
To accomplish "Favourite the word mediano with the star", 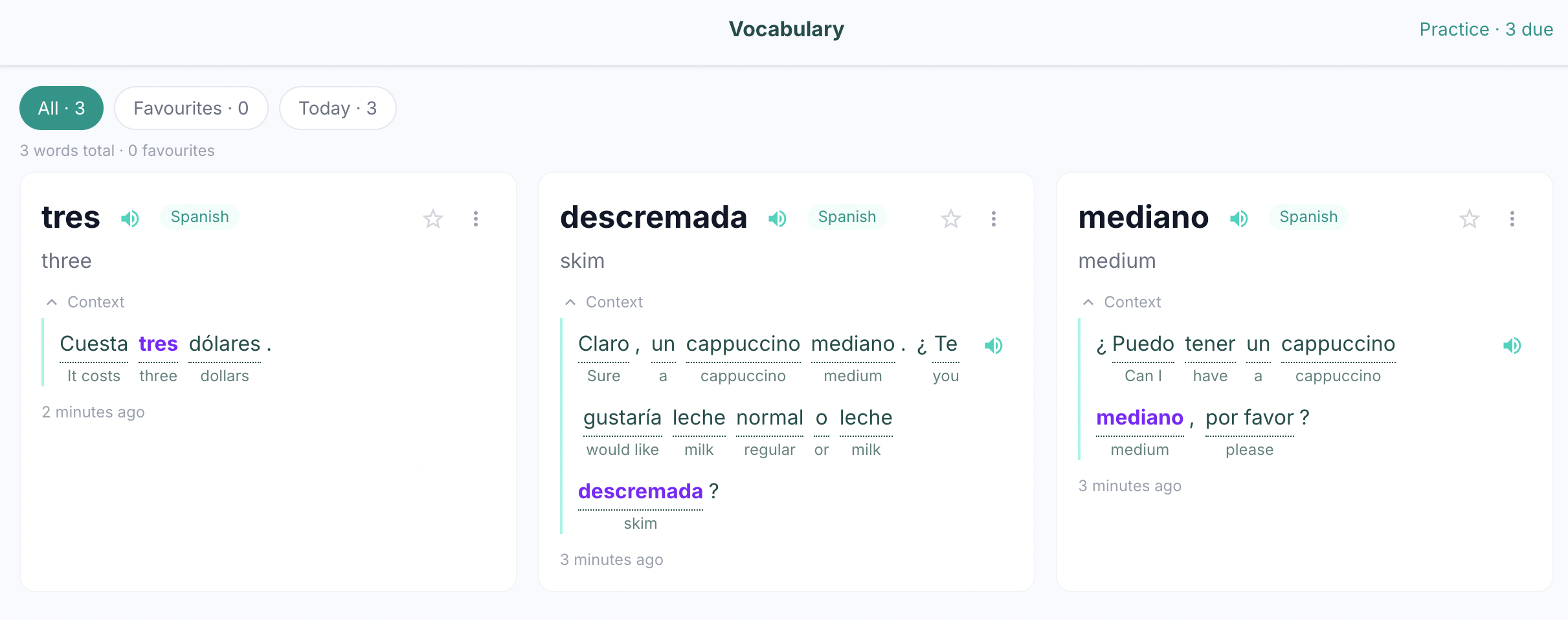I will tap(1470, 219).
